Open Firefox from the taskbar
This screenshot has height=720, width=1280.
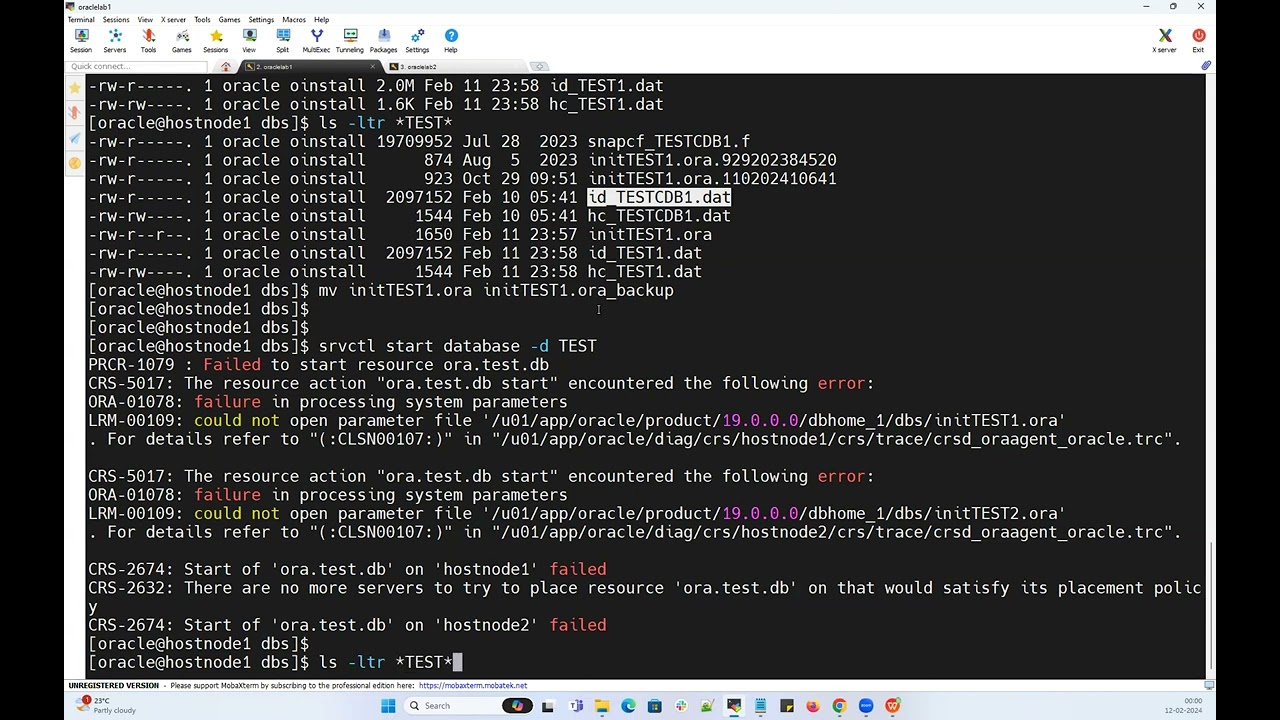click(x=813, y=706)
